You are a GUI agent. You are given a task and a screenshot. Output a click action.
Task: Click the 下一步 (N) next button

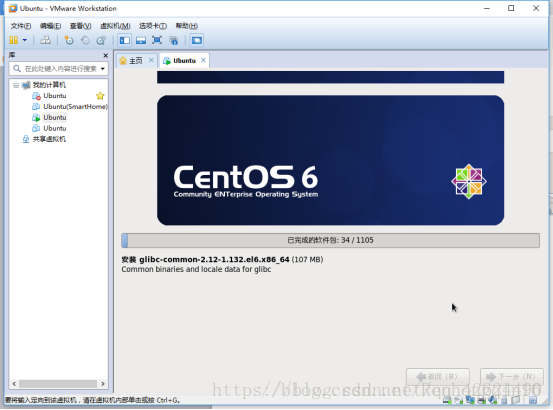(512, 377)
